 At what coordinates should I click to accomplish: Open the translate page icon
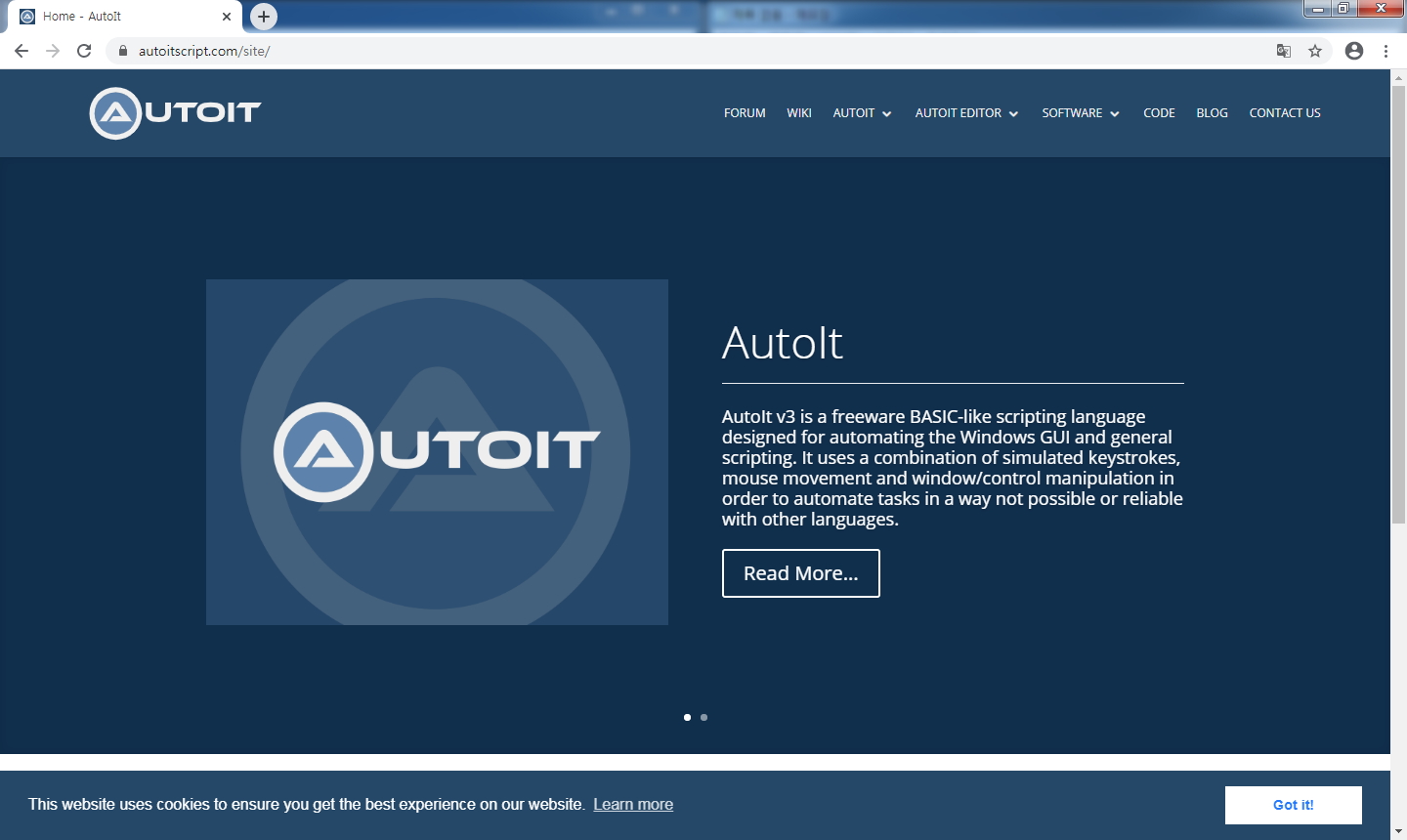1284,51
